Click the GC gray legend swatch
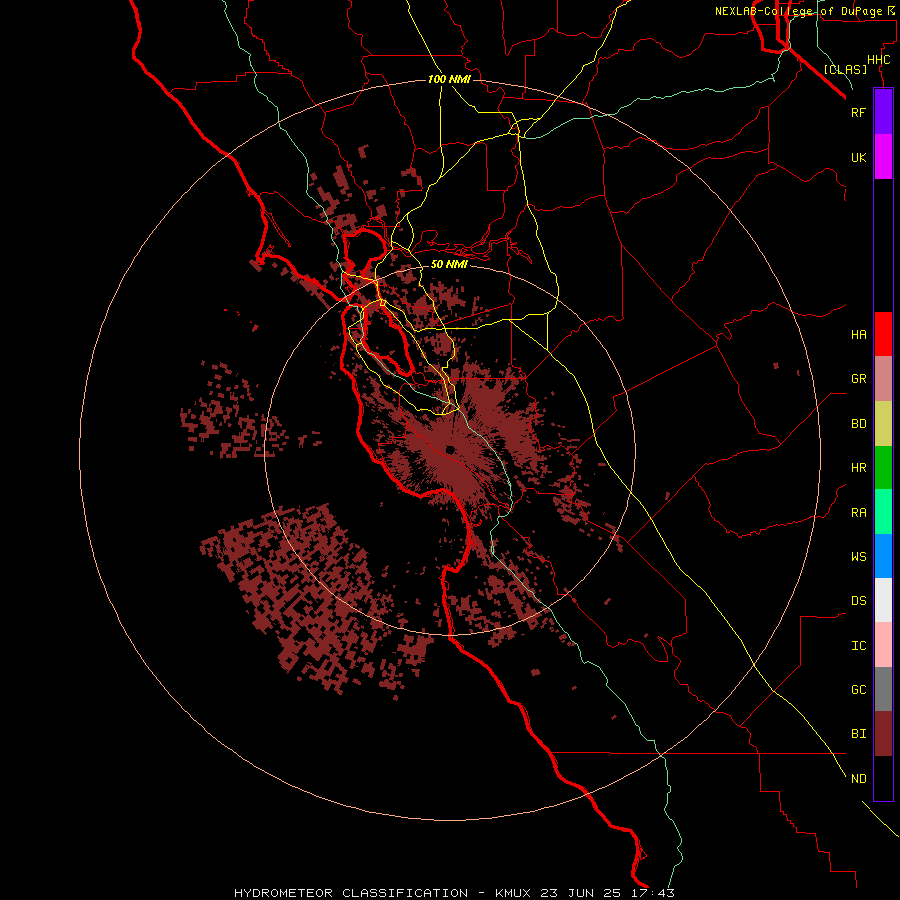 [x=883, y=689]
